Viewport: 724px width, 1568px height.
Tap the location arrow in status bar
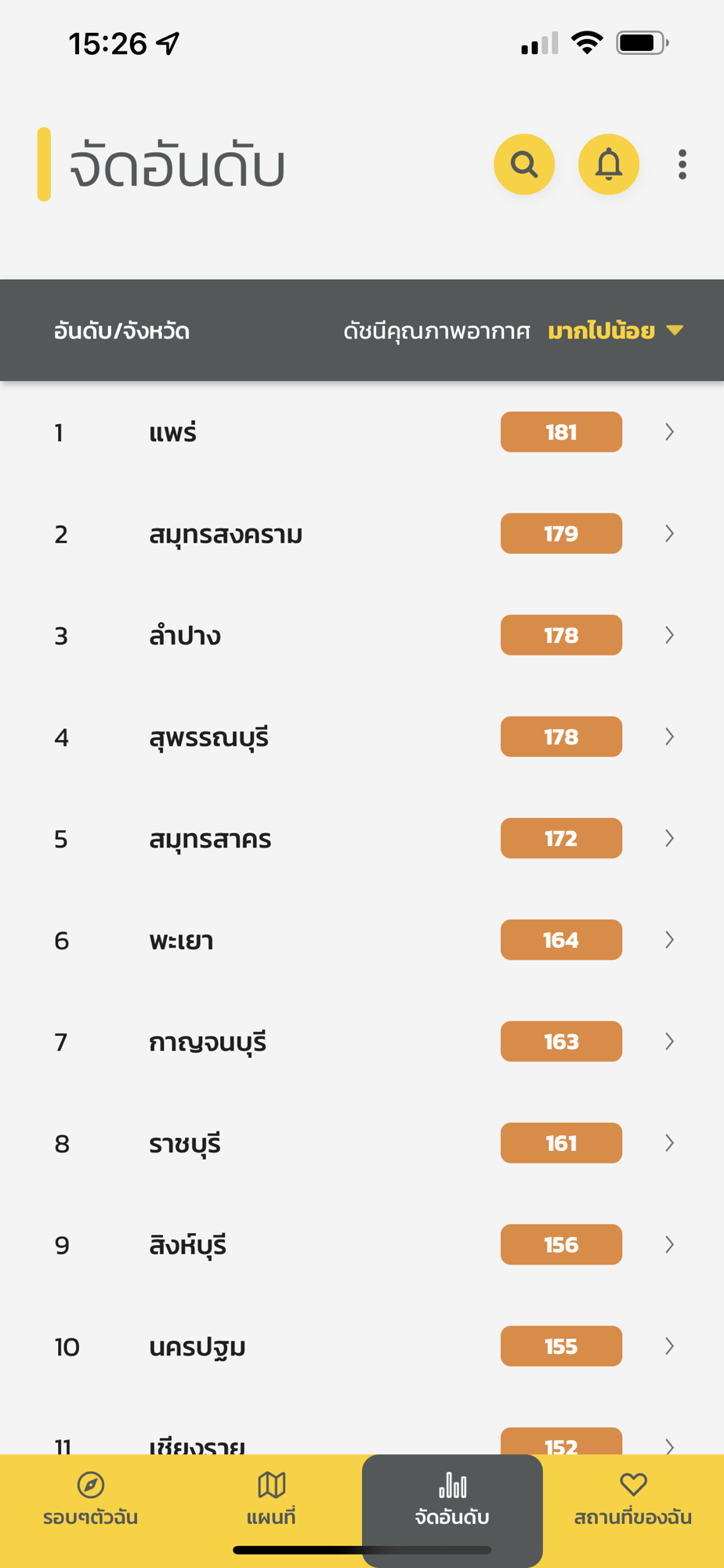coord(168,43)
